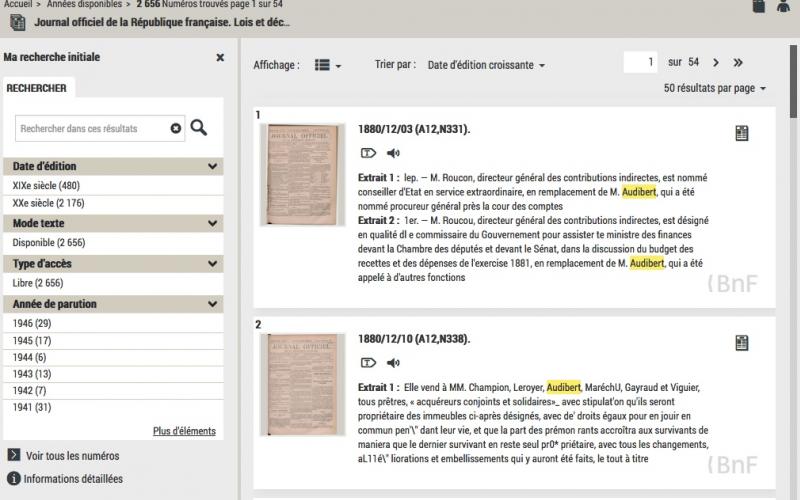Click the Accueil breadcrumb link
The image size is (800, 500).
[18, 4]
